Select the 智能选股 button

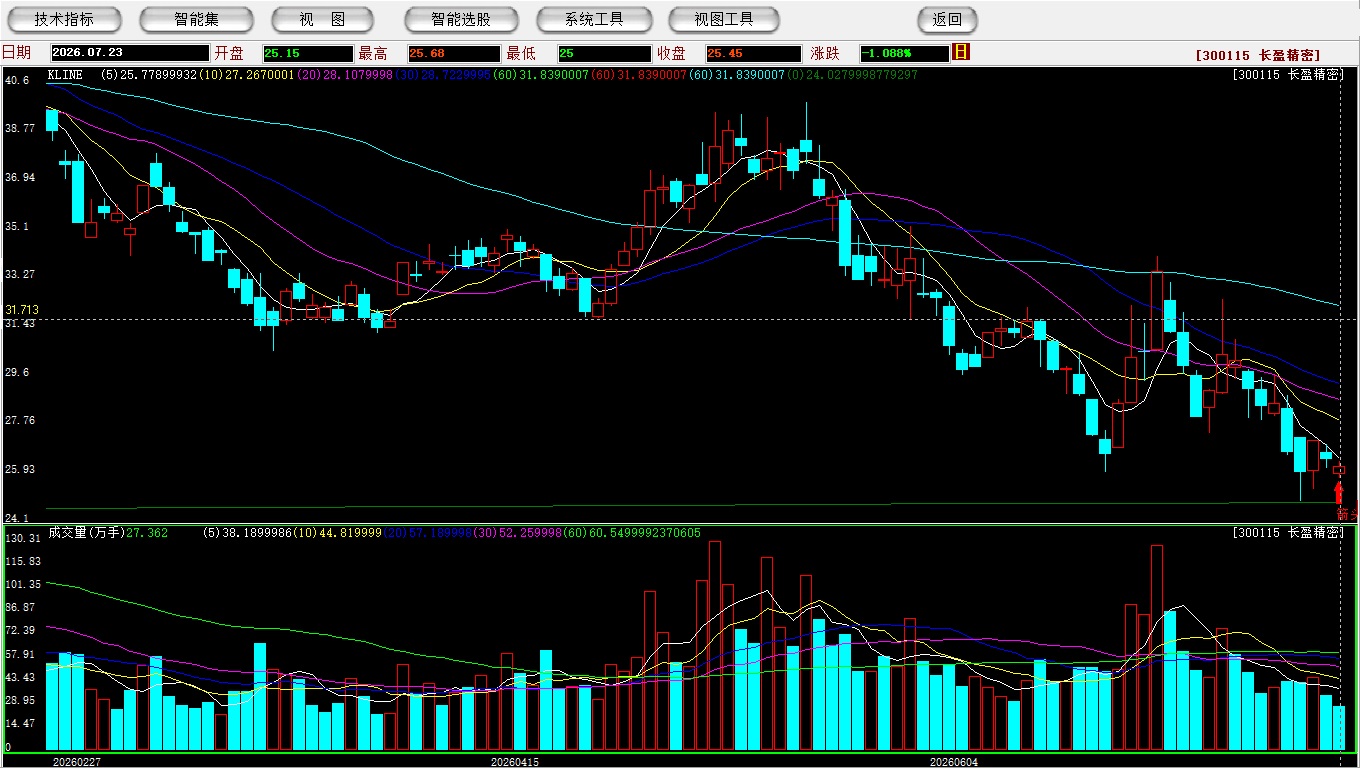461,19
